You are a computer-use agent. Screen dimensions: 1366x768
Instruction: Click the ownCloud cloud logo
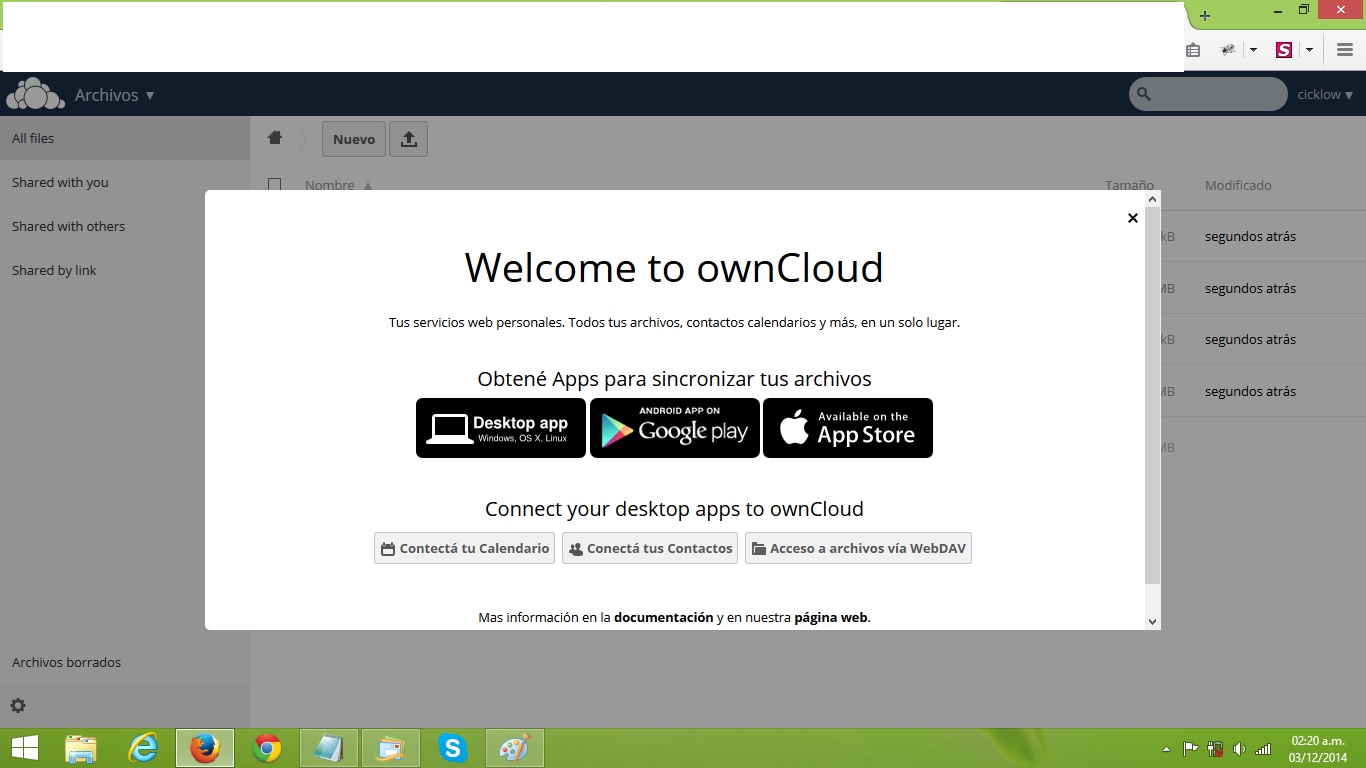tap(35, 94)
